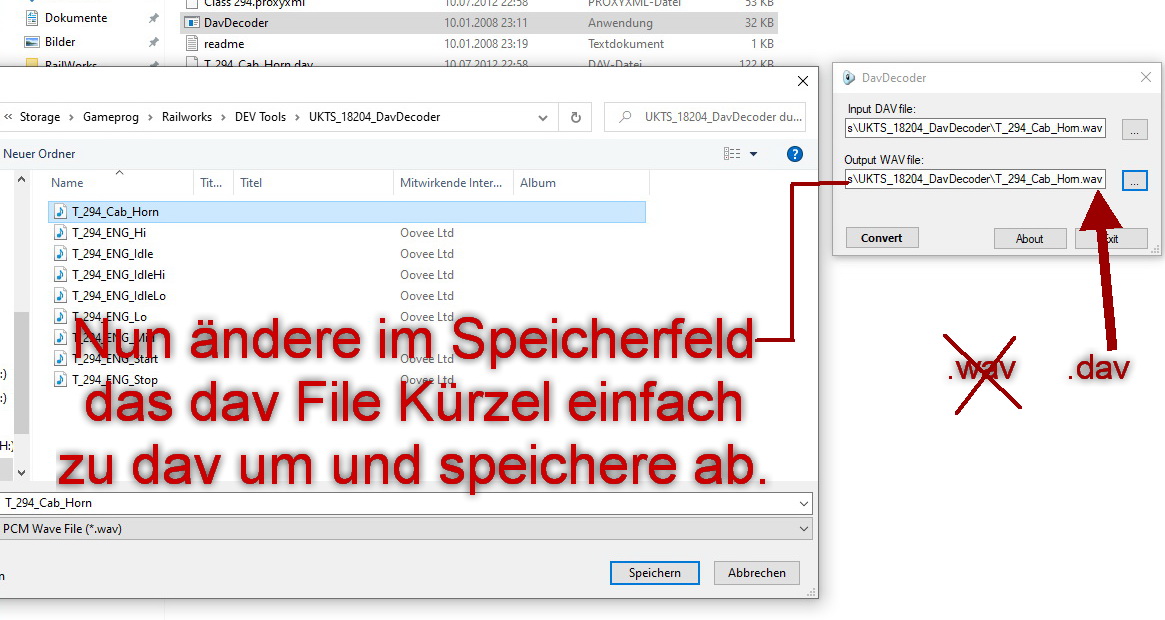
Task: Click the file name field T_294_Cab_Horn
Action: (x=406, y=503)
